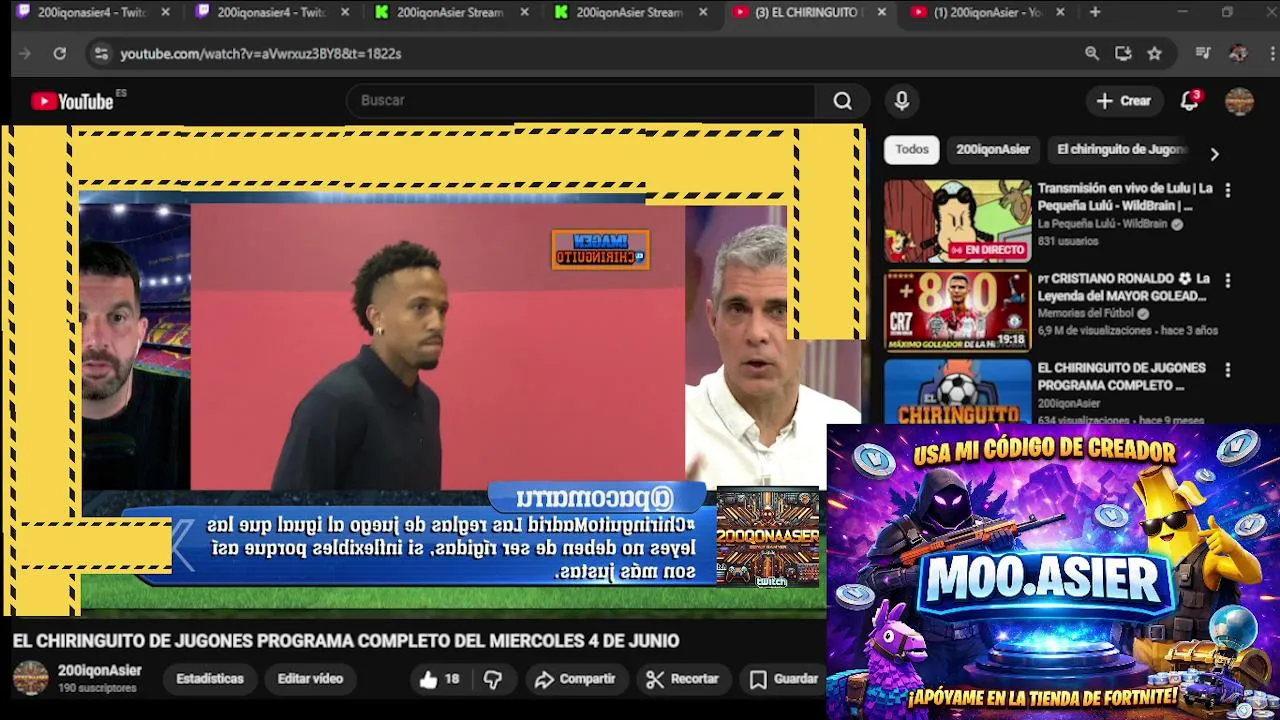The image size is (1280, 720).
Task: Select the 200iqonAsier filter chip
Action: [993, 150]
